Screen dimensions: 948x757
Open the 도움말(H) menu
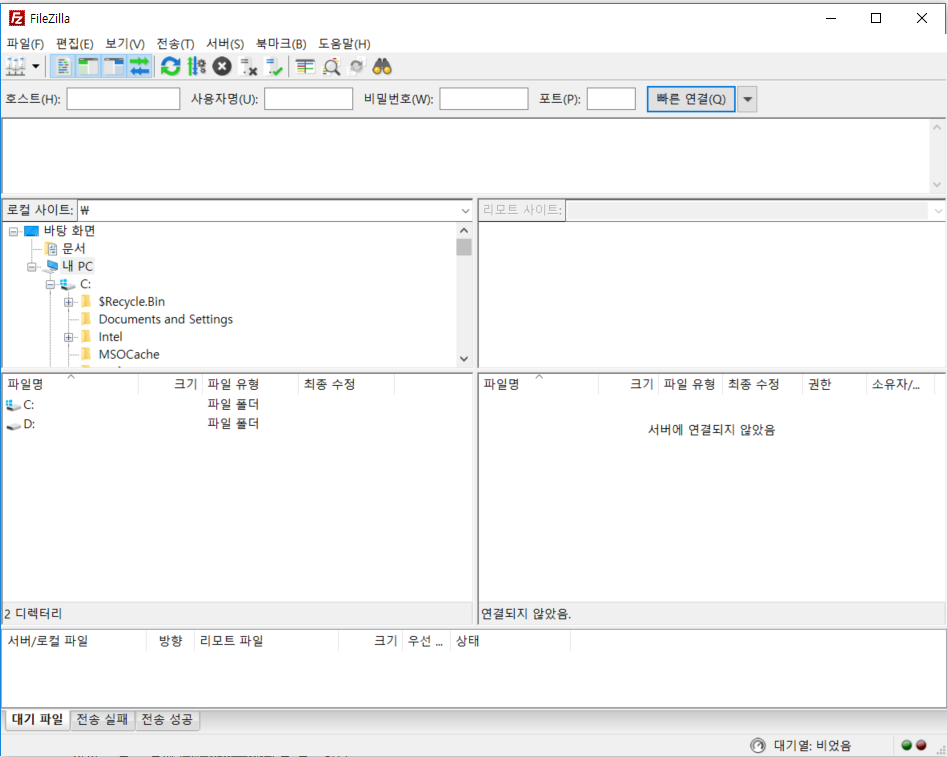[345, 44]
